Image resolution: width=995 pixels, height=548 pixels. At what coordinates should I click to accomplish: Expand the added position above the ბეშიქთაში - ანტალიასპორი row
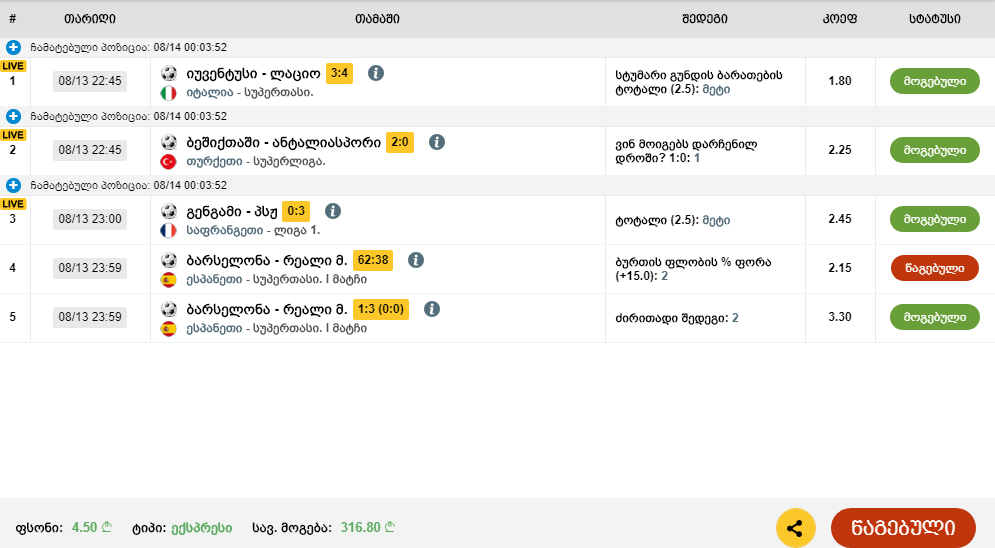pyautogui.click(x=13, y=117)
